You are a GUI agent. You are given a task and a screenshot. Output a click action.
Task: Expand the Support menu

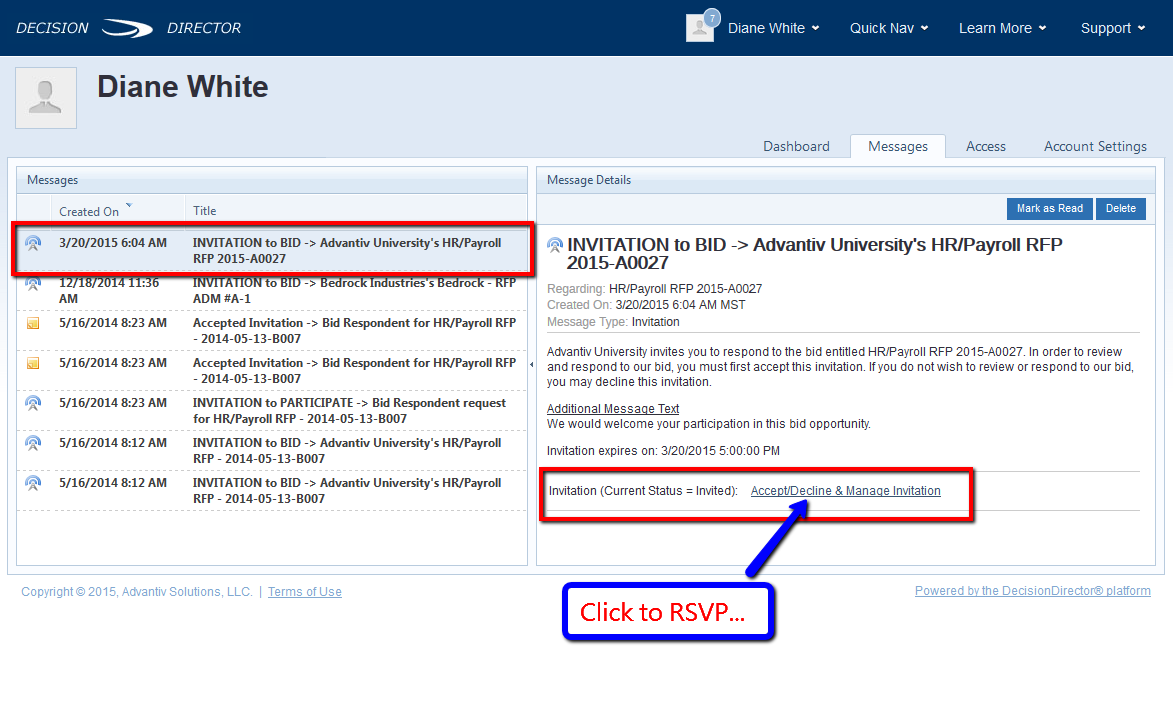pyautogui.click(x=1112, y=28)
